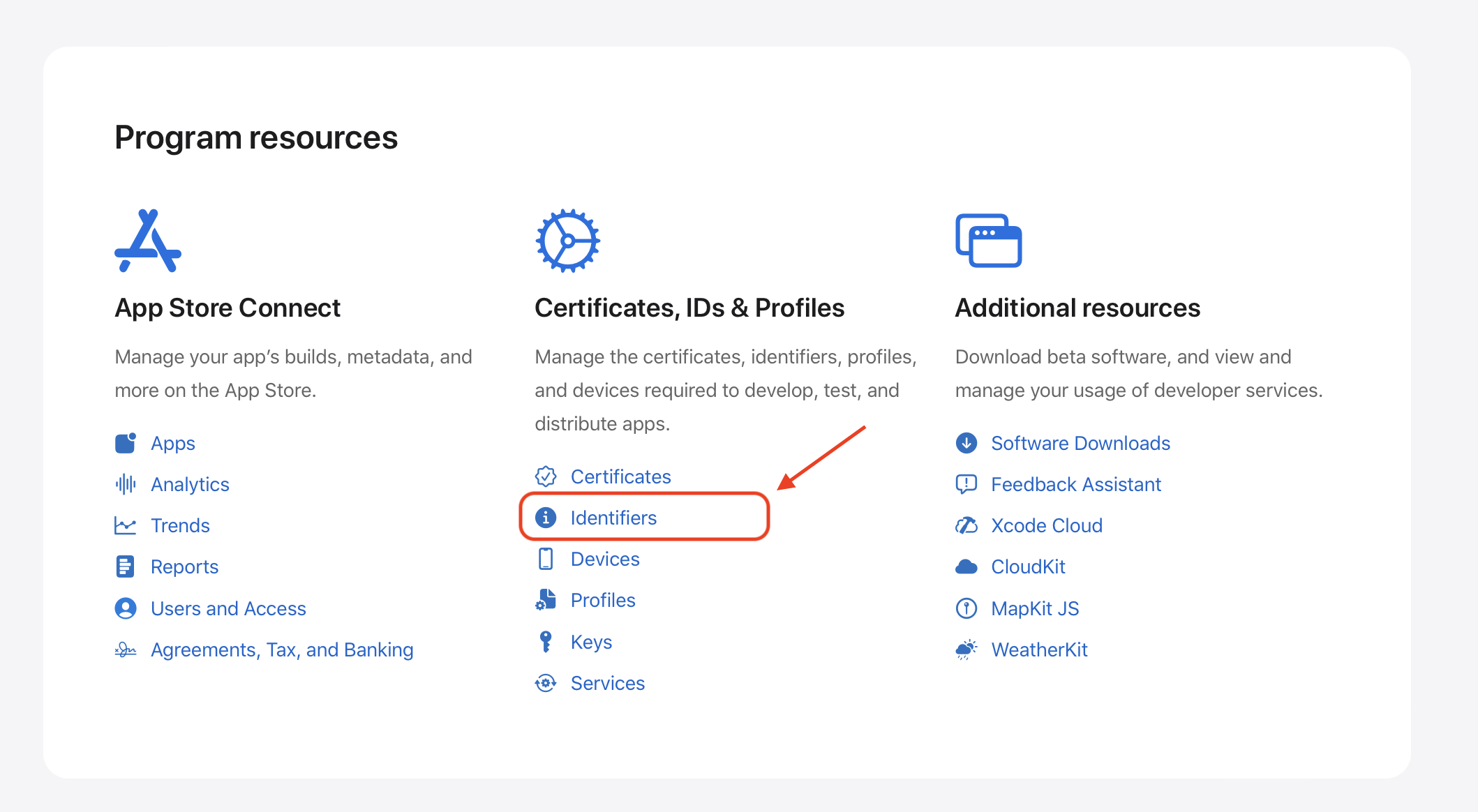Open the Certificates link
Viewport: 1478px width, 812px height.
[620, 476]
